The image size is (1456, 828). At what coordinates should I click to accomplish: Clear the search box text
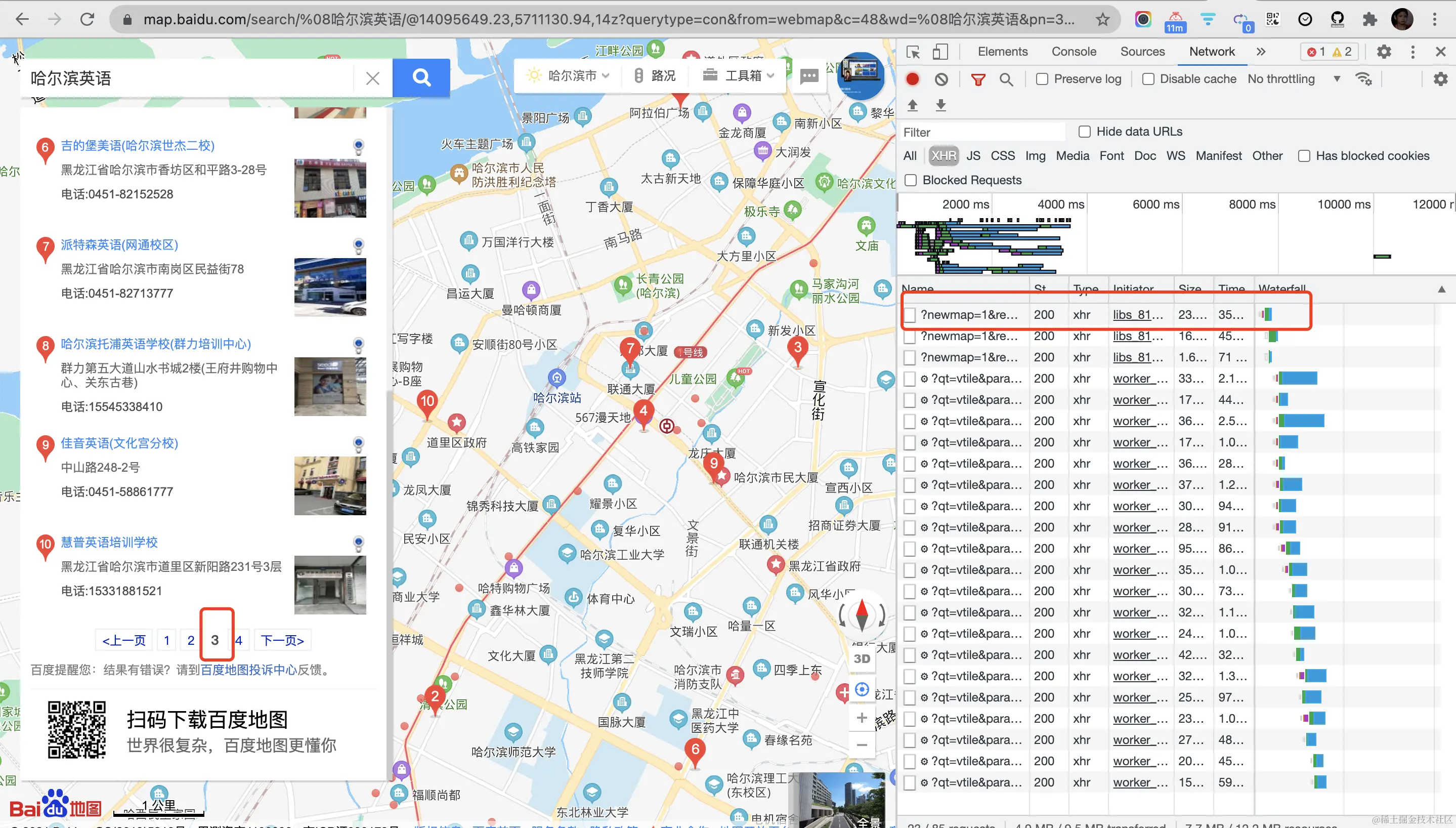click(372, 78)
